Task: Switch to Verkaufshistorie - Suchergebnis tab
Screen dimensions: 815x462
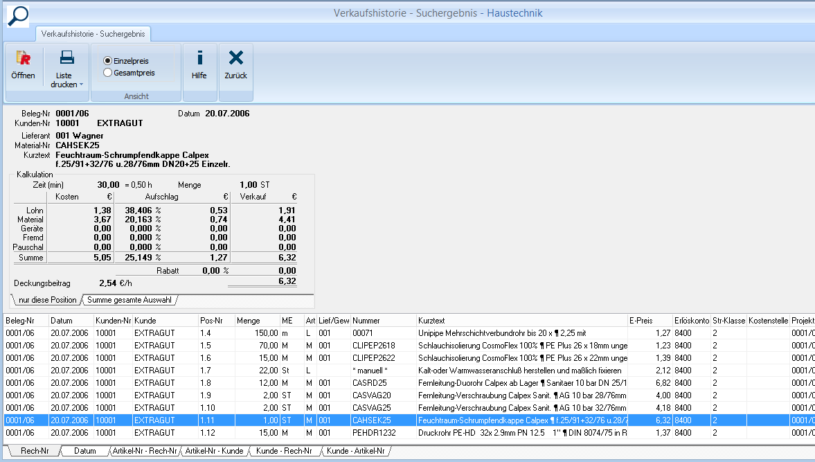Action: tap(93, 34)
